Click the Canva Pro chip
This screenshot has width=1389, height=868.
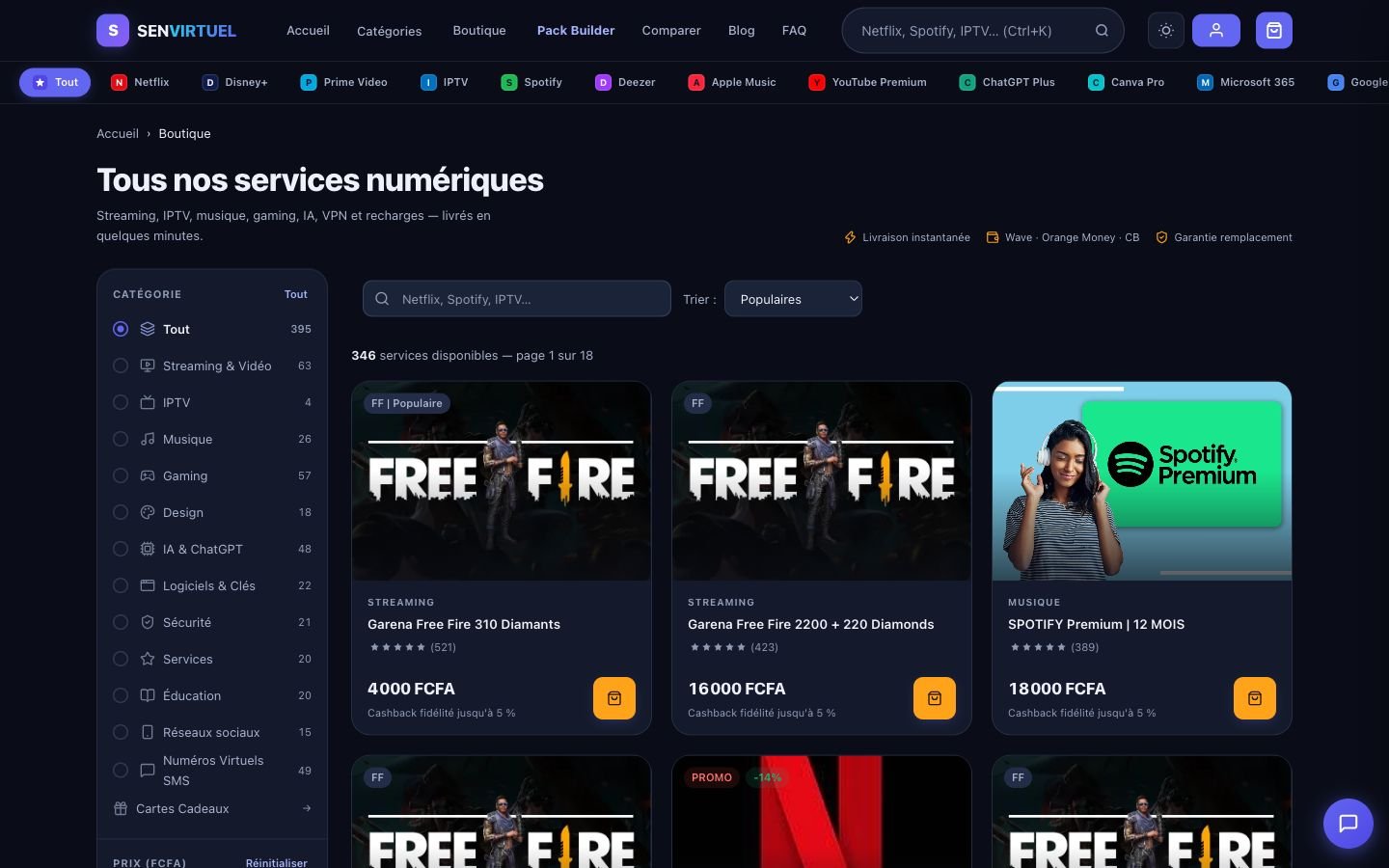tap(1127, 83)
